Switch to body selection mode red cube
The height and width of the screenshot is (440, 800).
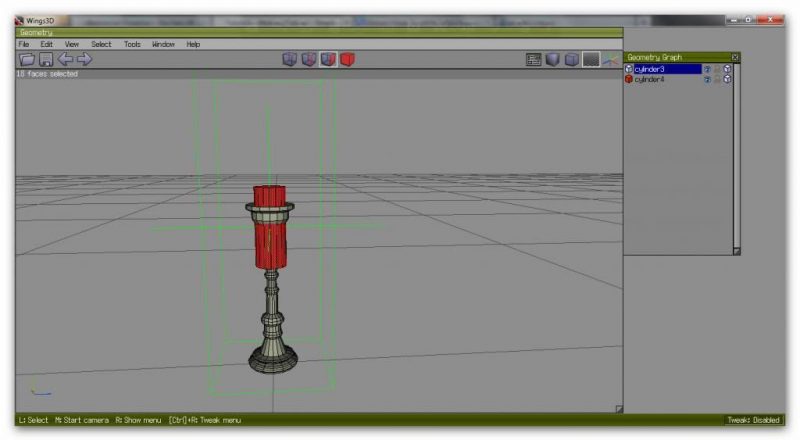(x=347, y=60)
